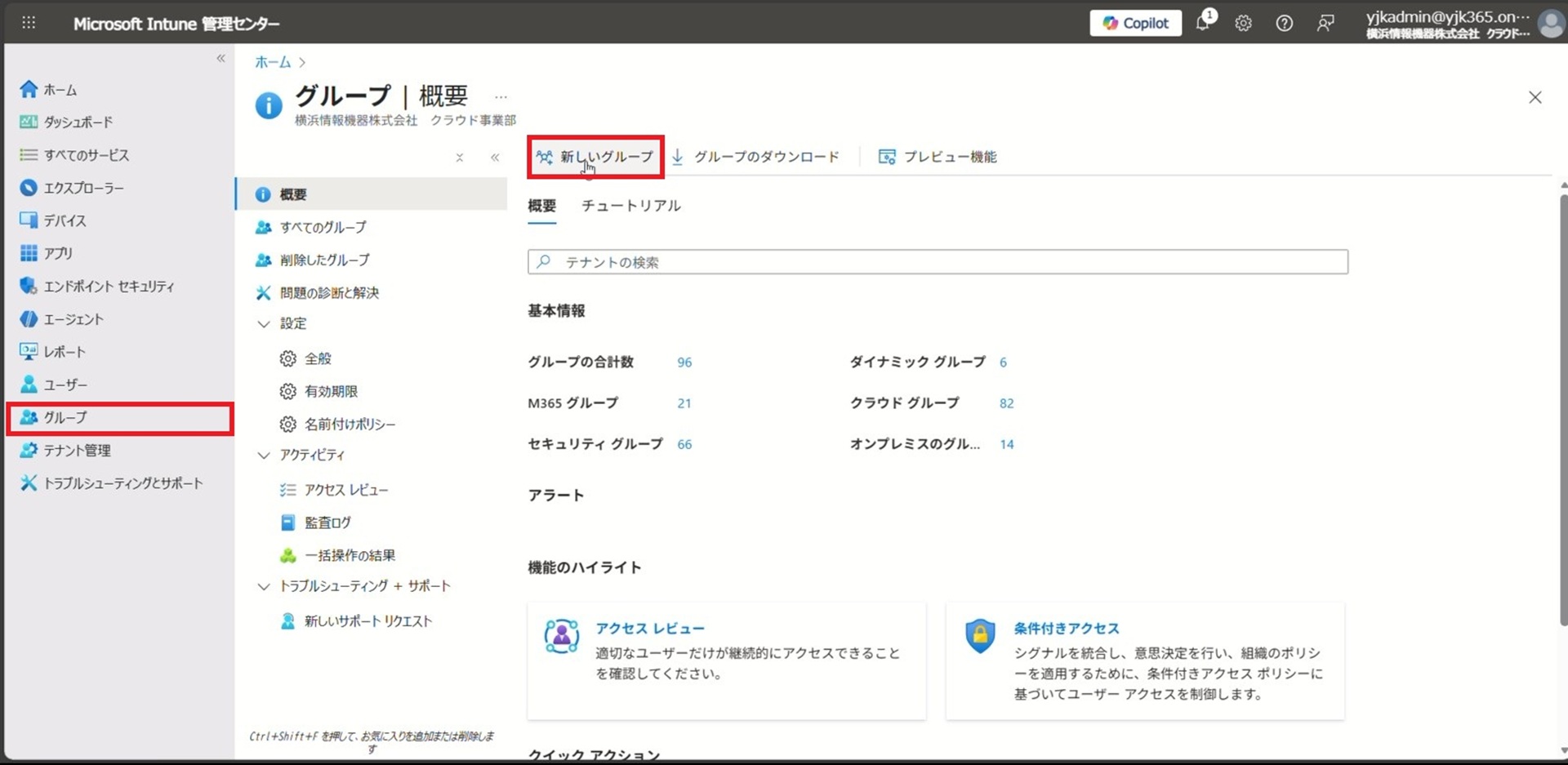This screenshot has width=1568, height=765.
Task: Open the settings gear in header
Action: coord(1243,23)
